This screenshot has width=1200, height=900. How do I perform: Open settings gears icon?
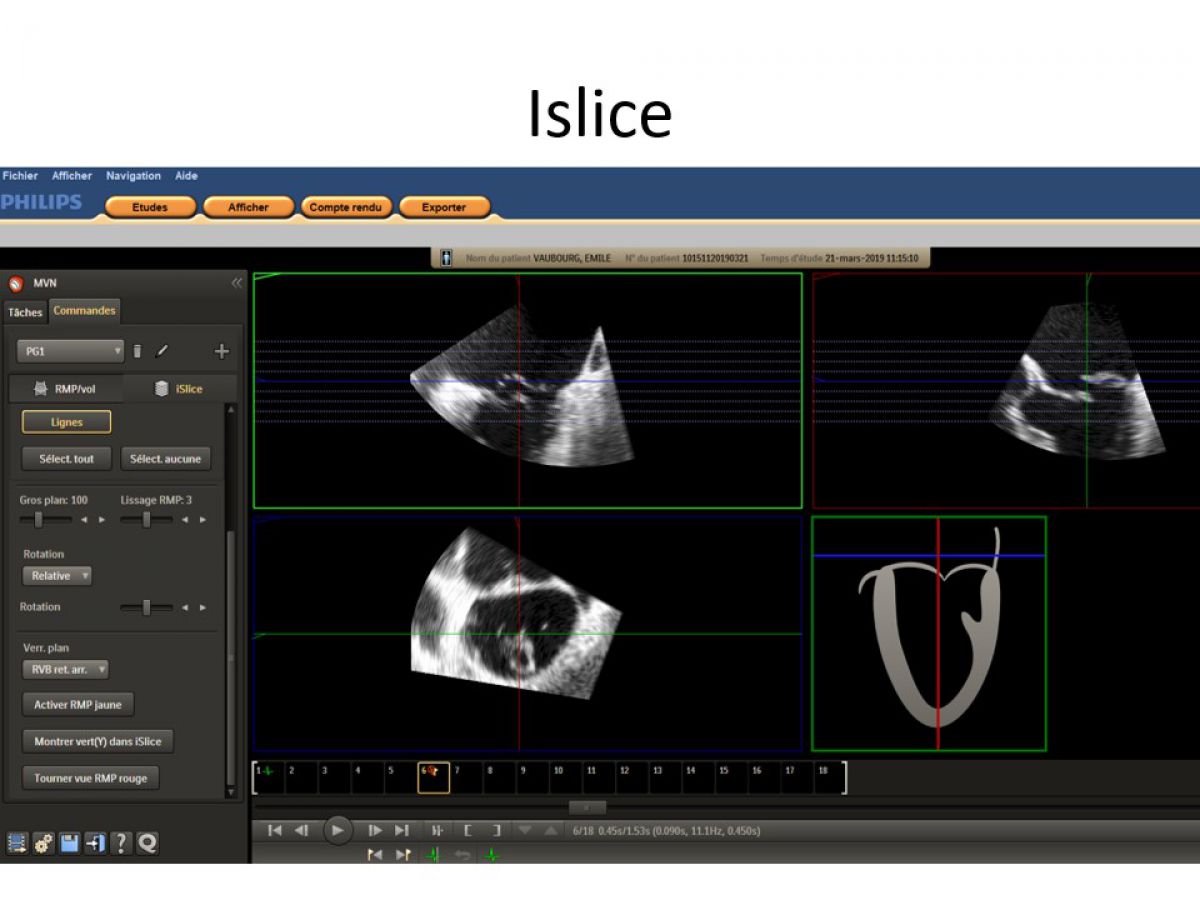click(x=43, y=843)
